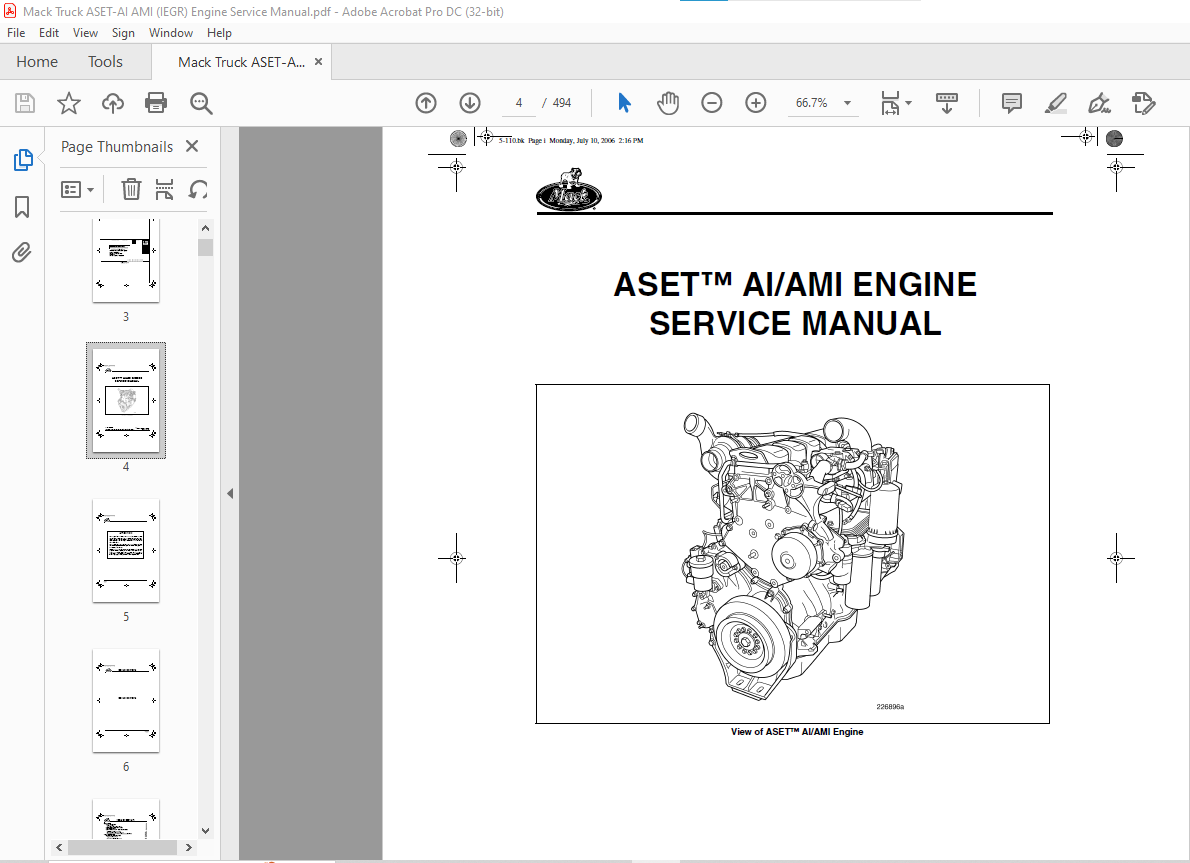The width and height of the screenshot is (1190, 863).
Task: Add a comment sticky note
Action: [x=1012, y=103]
